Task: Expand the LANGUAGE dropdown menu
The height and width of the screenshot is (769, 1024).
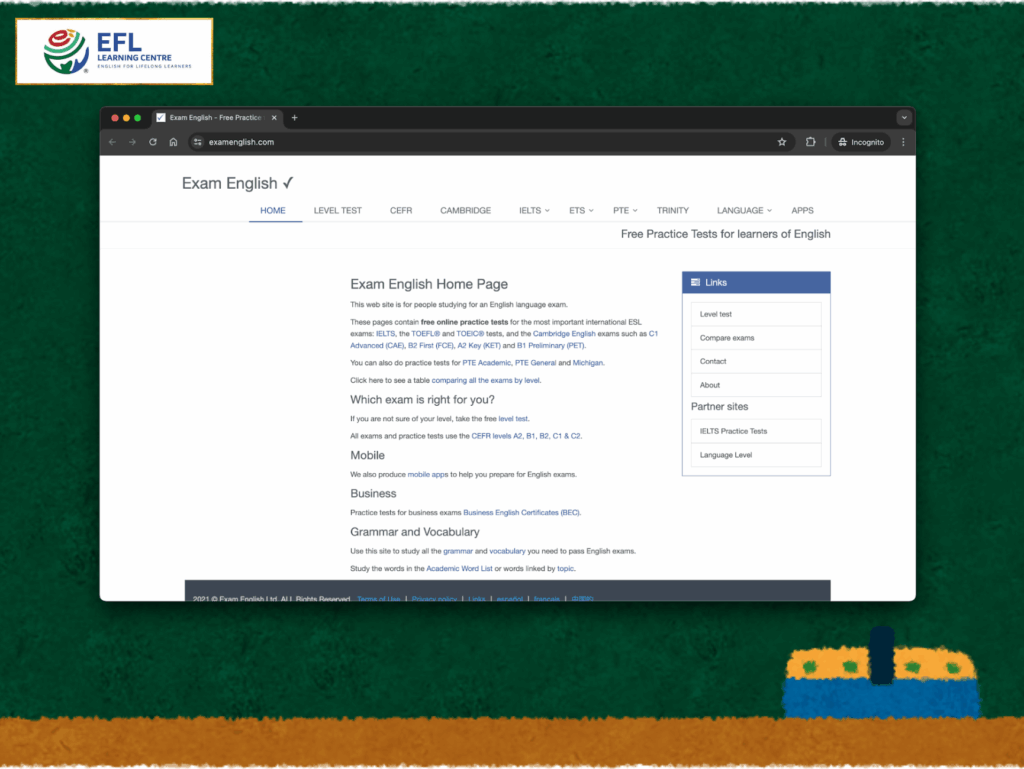Action: click(744, 210)
